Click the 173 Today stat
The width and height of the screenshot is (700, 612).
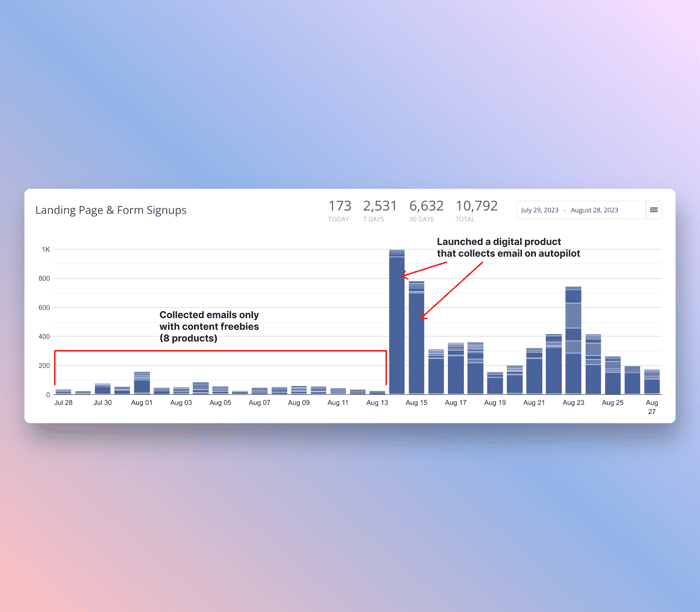click(339, 211)
